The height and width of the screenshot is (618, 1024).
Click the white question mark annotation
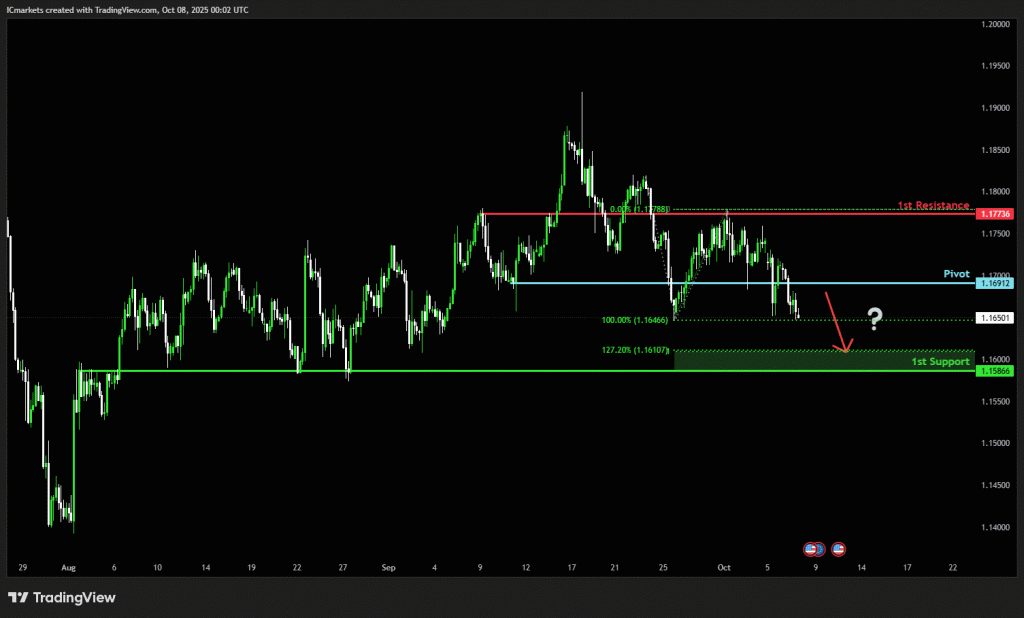pos(875,319)
